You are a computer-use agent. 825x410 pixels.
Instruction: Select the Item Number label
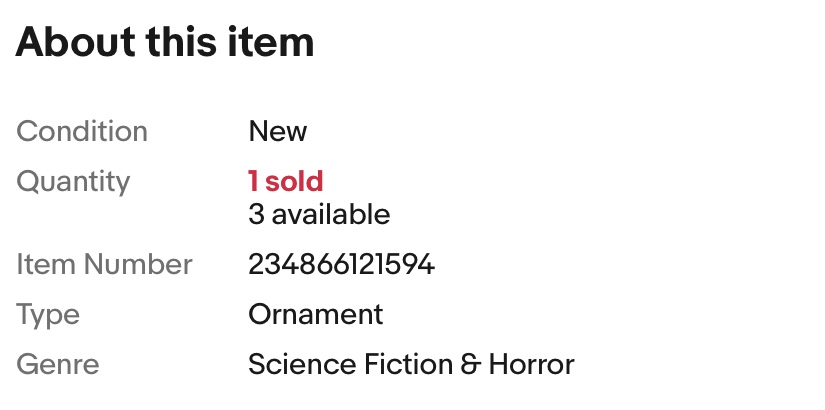(105, 265)
